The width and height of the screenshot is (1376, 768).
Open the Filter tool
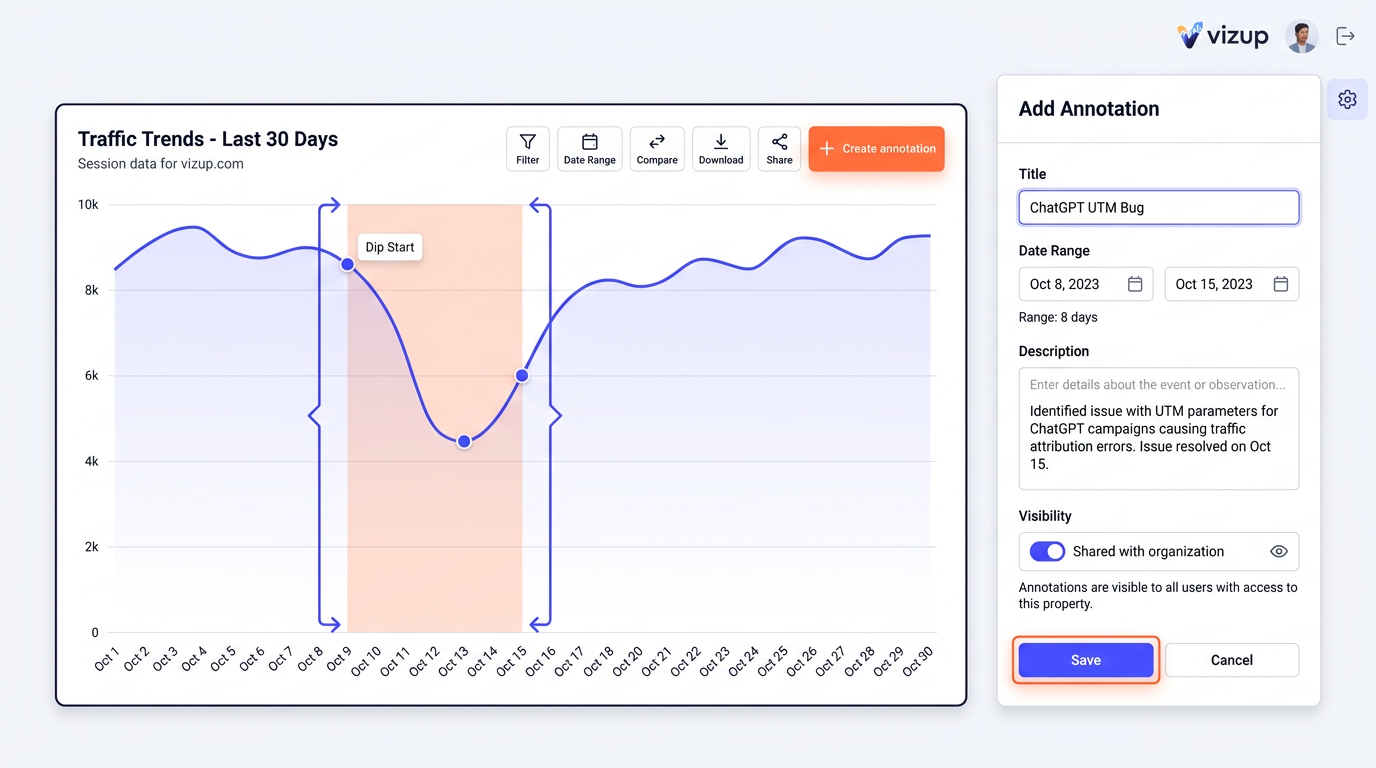coord(528,149)
